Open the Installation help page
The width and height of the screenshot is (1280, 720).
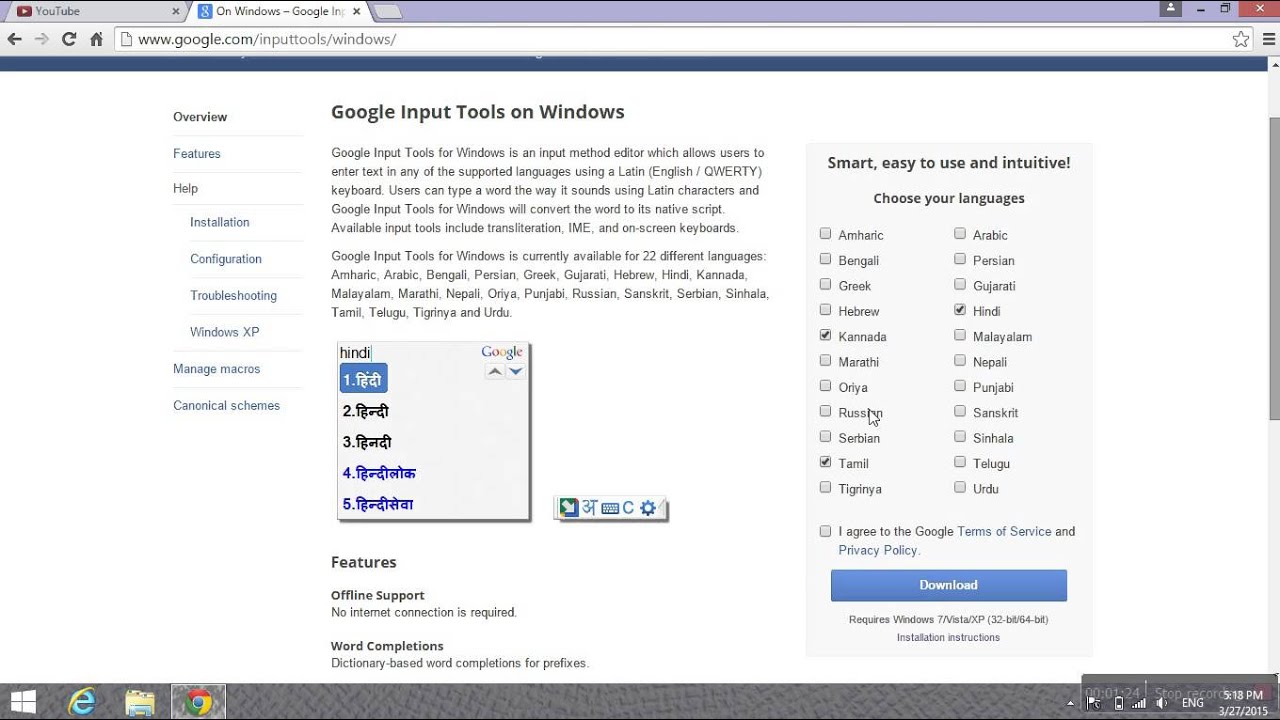coord(220,222)
